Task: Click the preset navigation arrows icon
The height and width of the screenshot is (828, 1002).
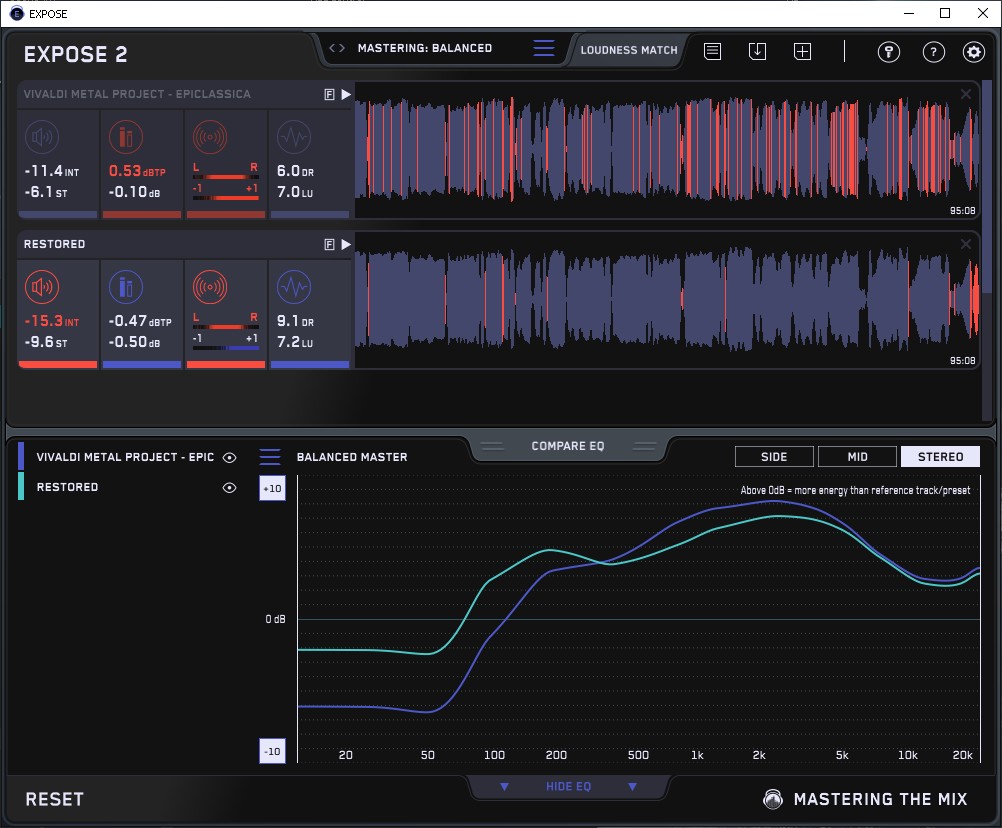Action: [337, 48]
